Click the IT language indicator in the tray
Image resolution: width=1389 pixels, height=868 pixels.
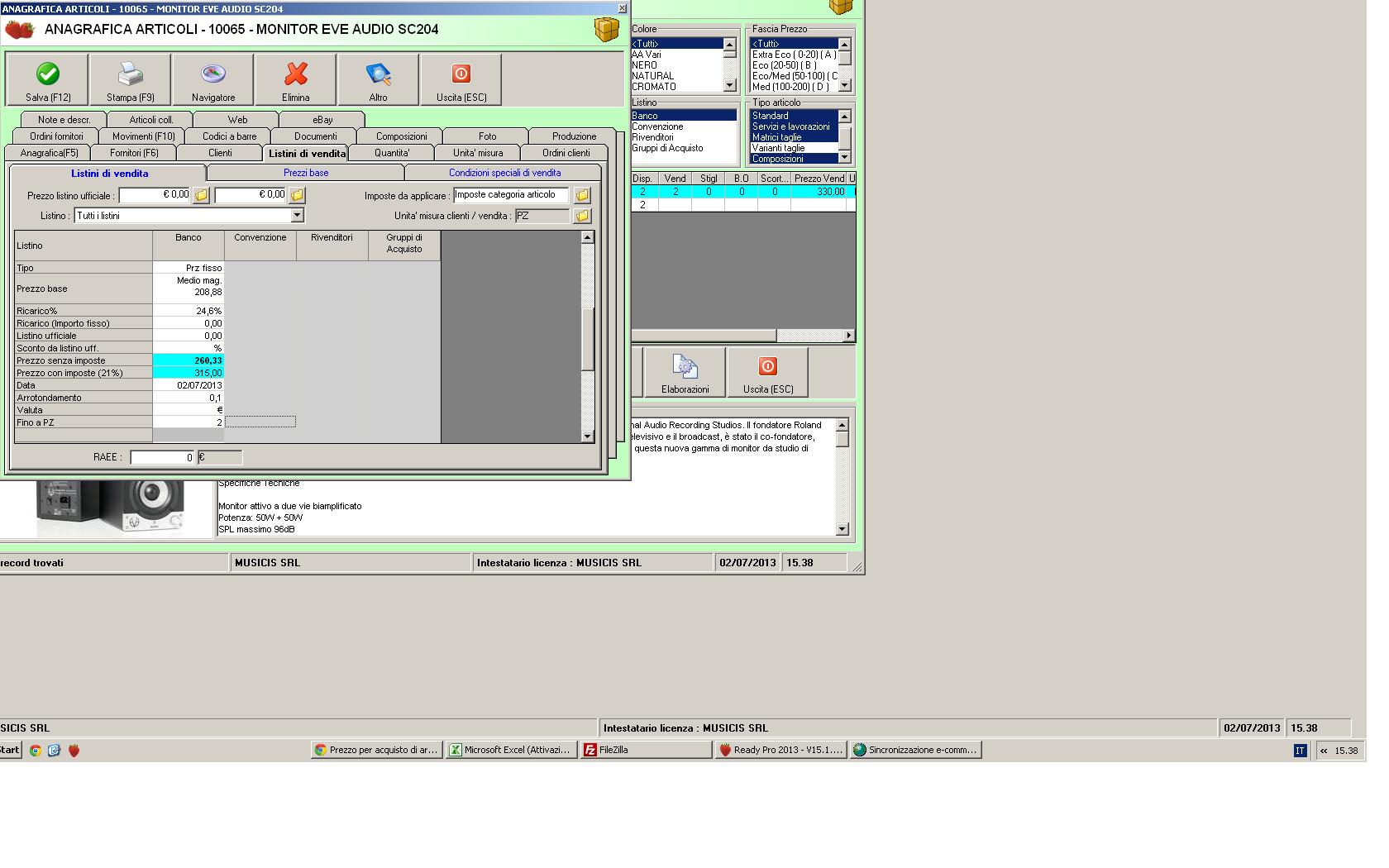1300,751
